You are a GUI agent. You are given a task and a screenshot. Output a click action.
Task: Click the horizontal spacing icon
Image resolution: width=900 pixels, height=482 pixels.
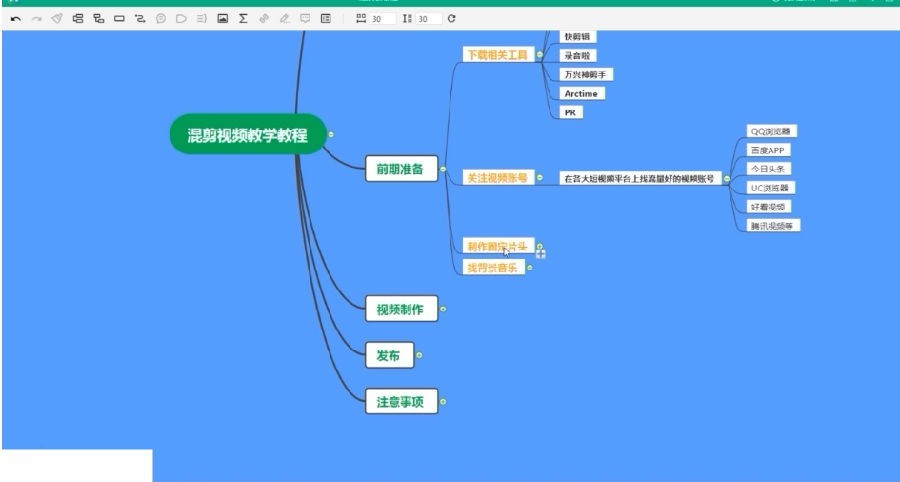[x=361, y=18]
